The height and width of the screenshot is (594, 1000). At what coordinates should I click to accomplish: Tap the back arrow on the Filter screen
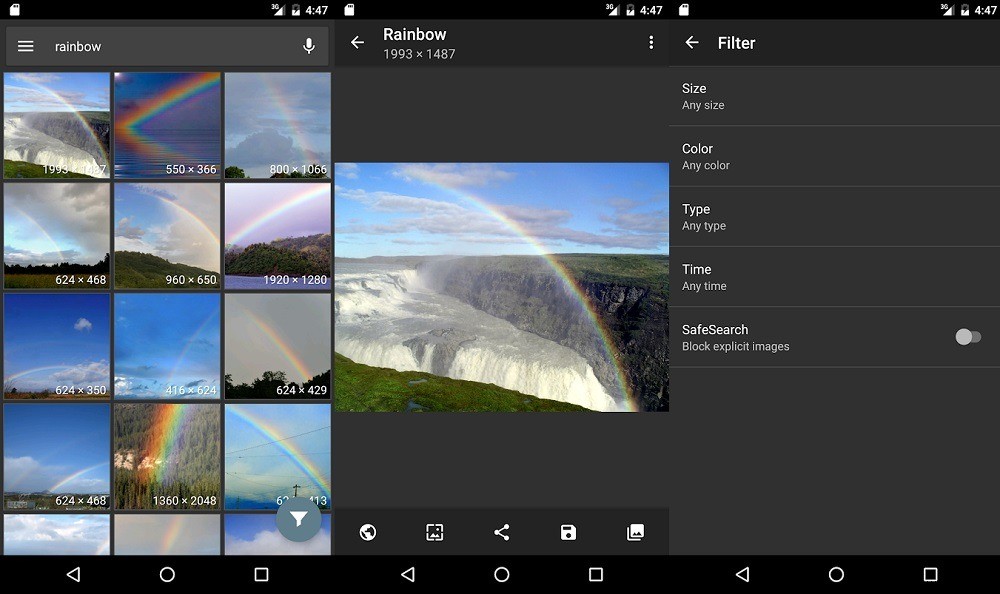pyautogui.click(x=692, y=43)
